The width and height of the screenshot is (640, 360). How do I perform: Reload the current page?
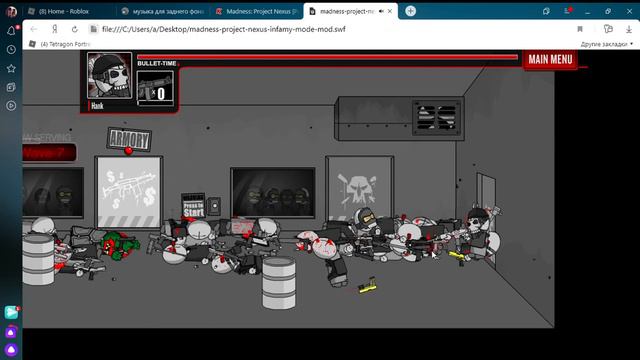tap(74, 29)
